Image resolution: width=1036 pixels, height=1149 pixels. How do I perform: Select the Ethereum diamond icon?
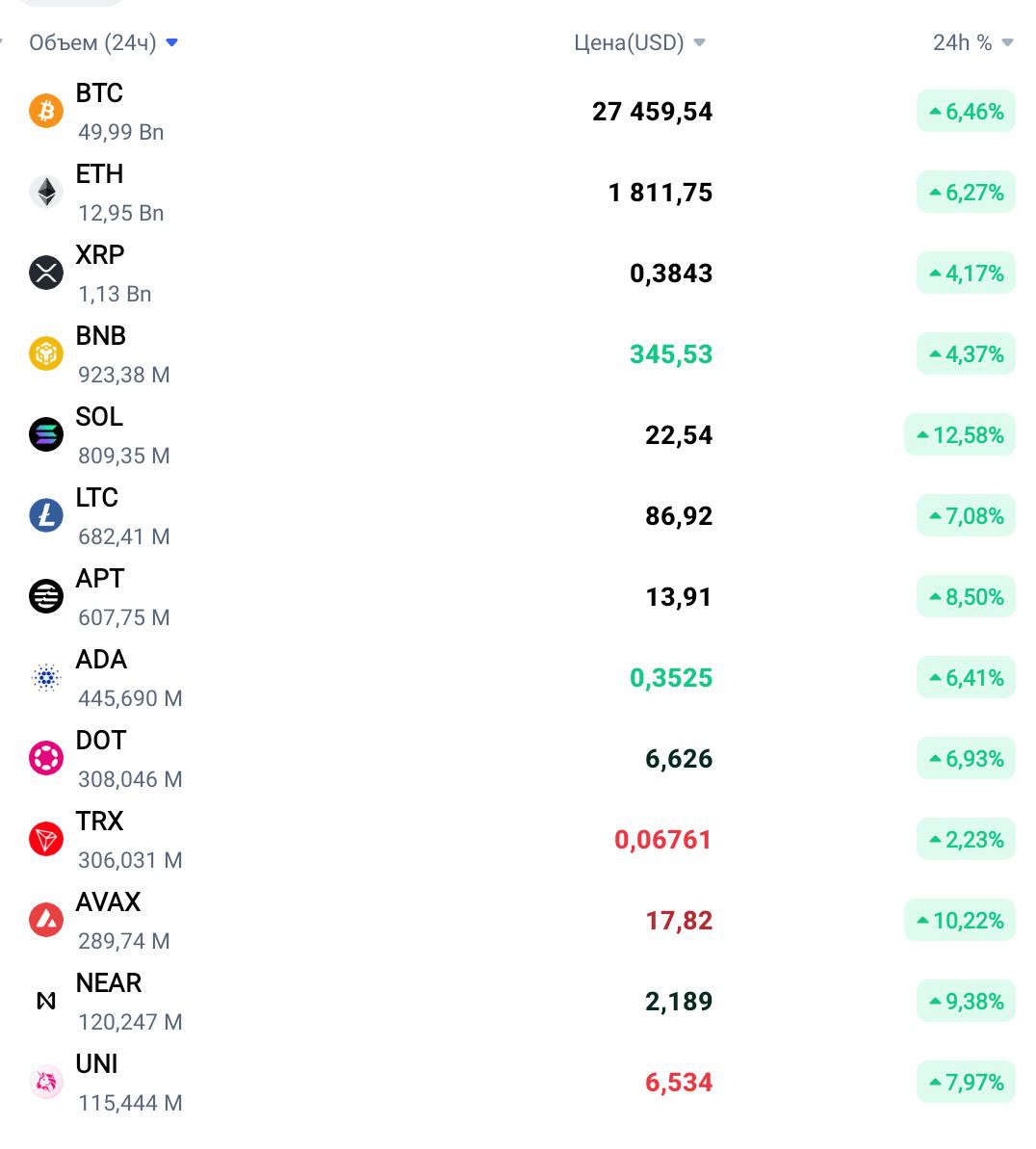[x=46, y=192]
